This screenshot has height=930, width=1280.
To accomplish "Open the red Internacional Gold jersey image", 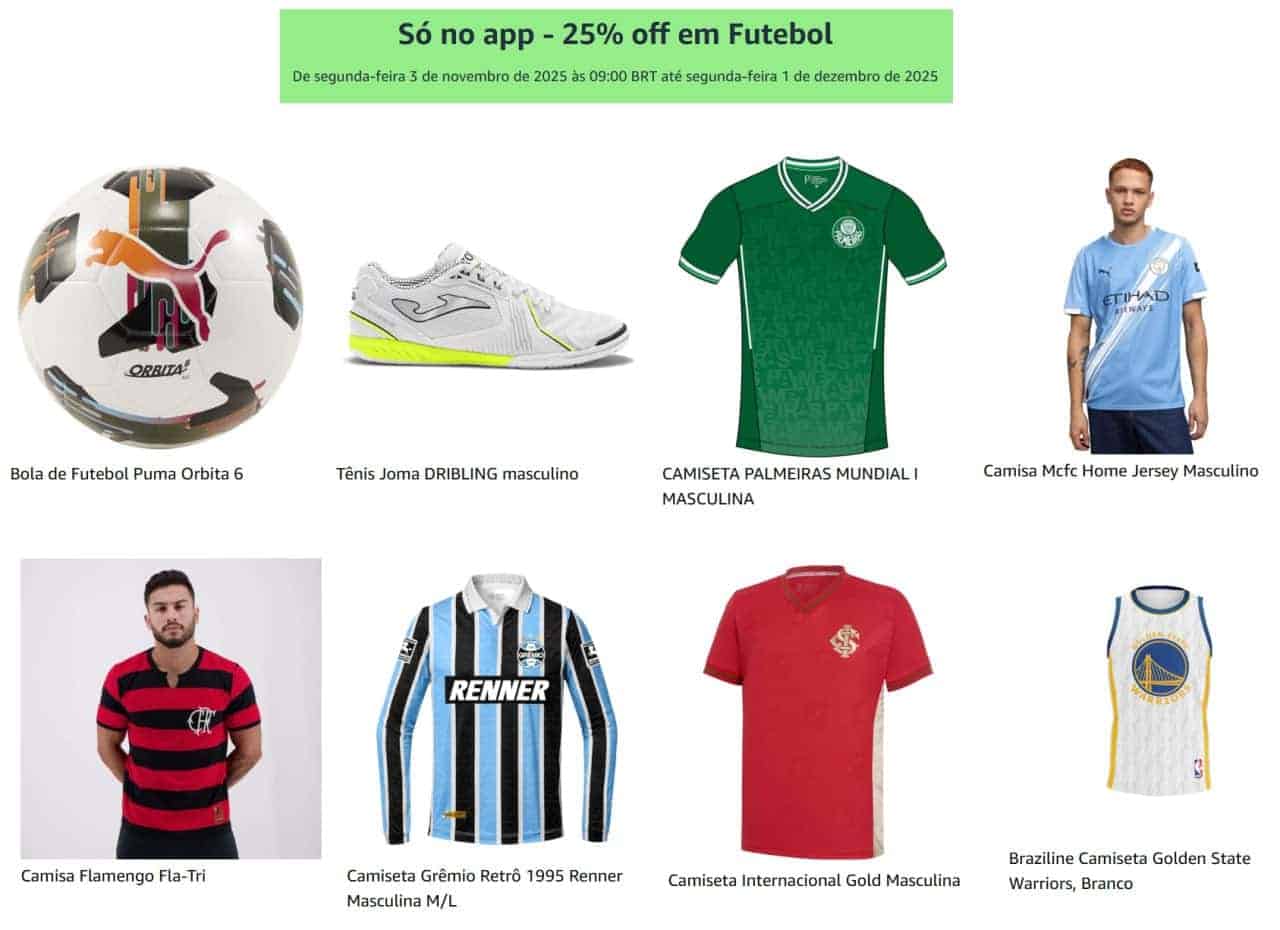I will (x=817, y=712).
